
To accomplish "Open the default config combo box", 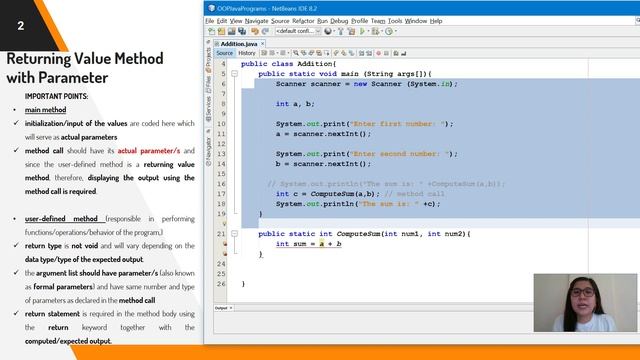I will [x=298, y=31].
